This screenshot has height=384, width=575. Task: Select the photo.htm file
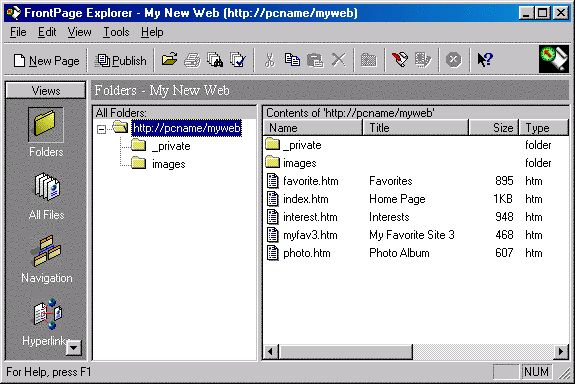coord(307,253)
